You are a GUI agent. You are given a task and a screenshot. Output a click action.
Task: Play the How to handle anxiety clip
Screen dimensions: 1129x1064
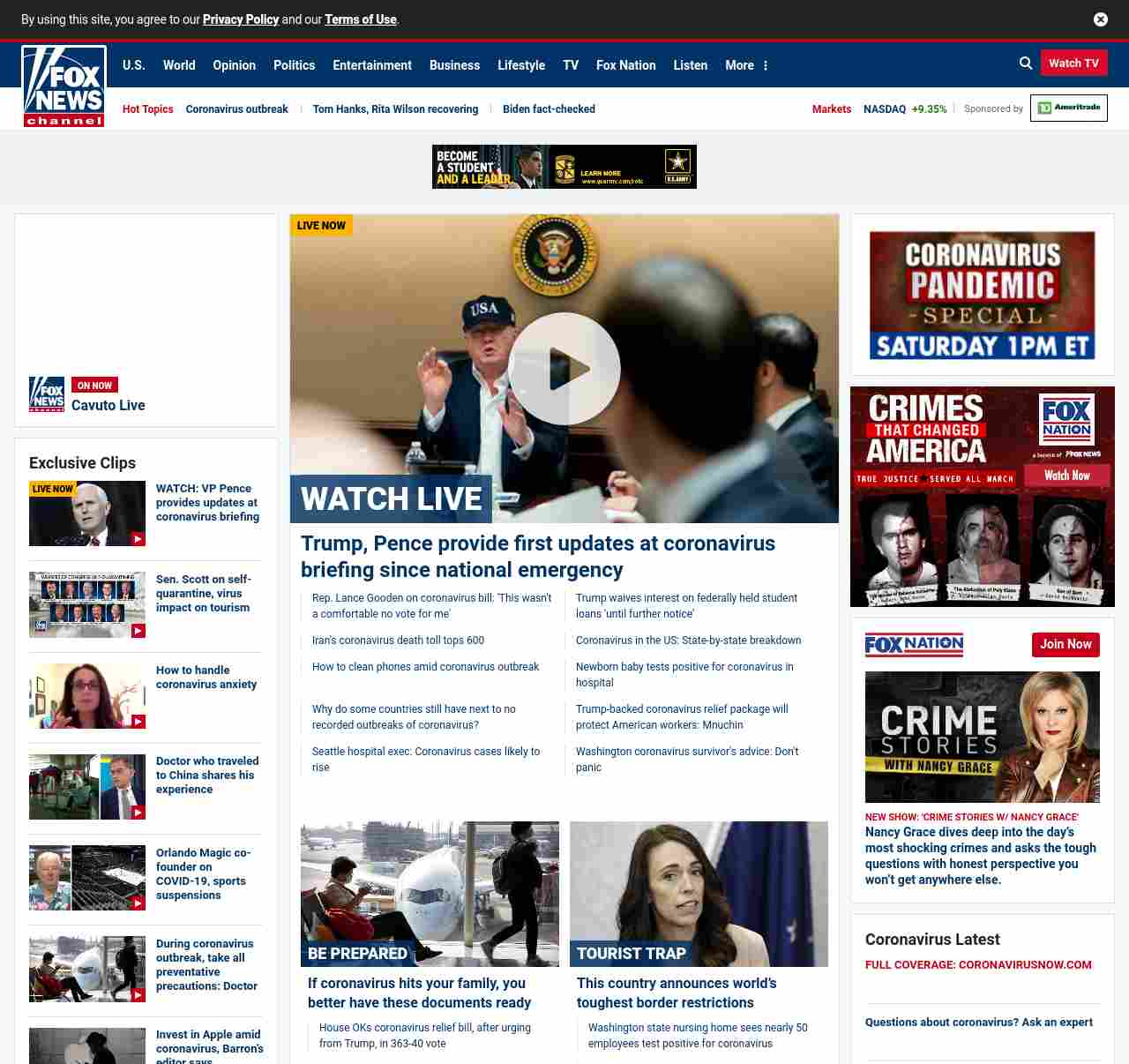point(87,696)
